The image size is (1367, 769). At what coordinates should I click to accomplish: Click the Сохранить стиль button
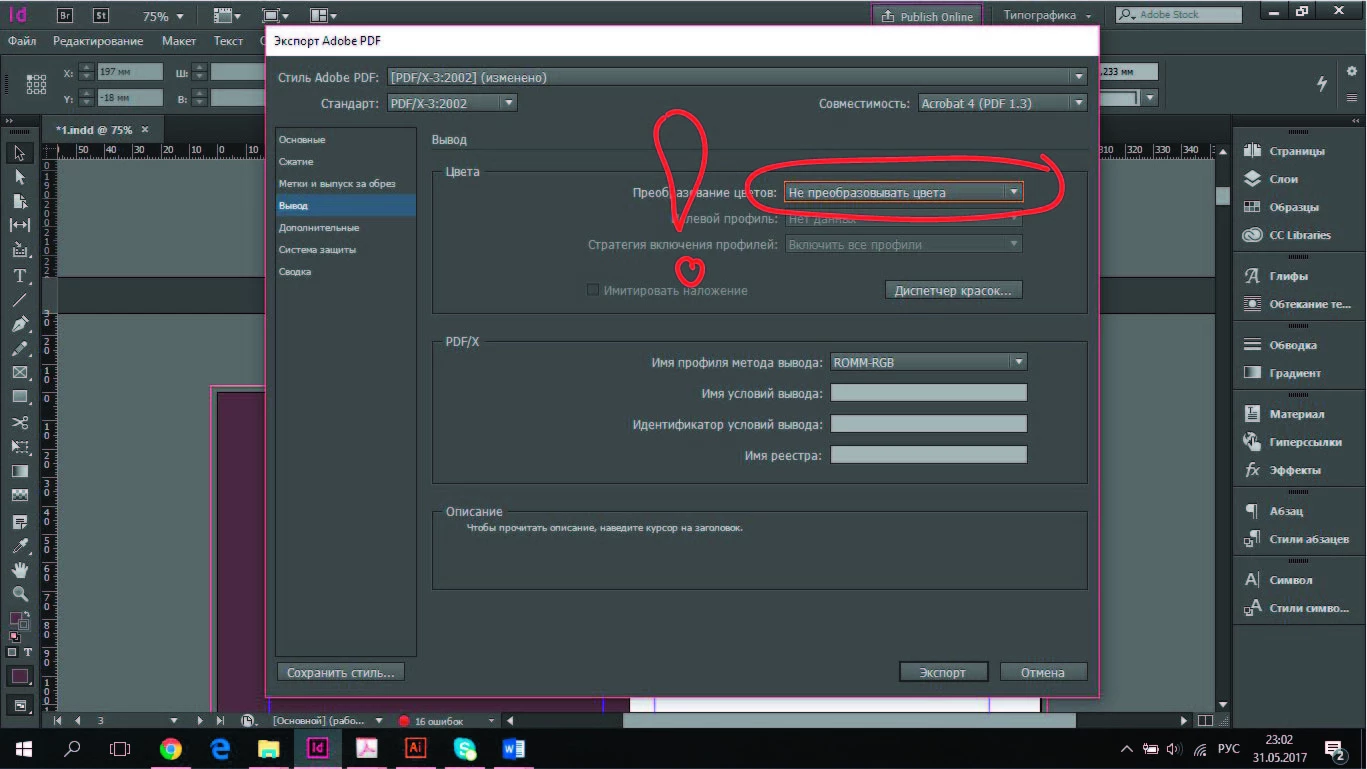click(340, 672)
